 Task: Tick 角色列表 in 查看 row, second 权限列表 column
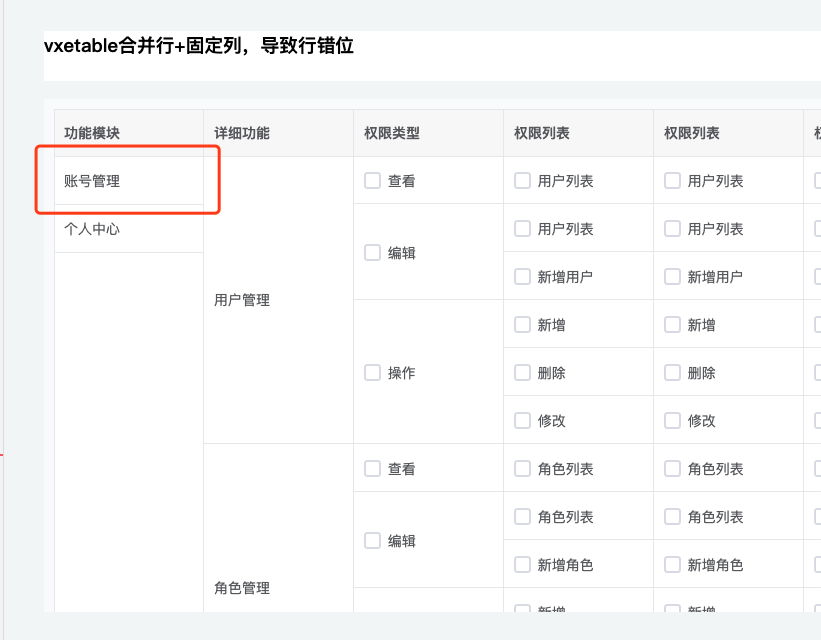(672, 468)
